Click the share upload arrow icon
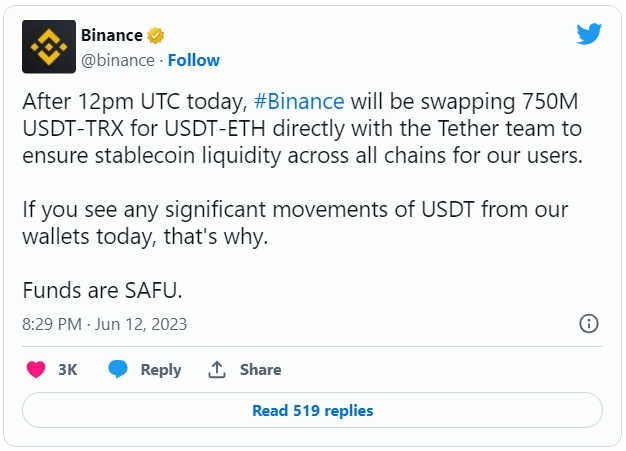This screenshot has height=451, width=626. click(x=217, y=370)
